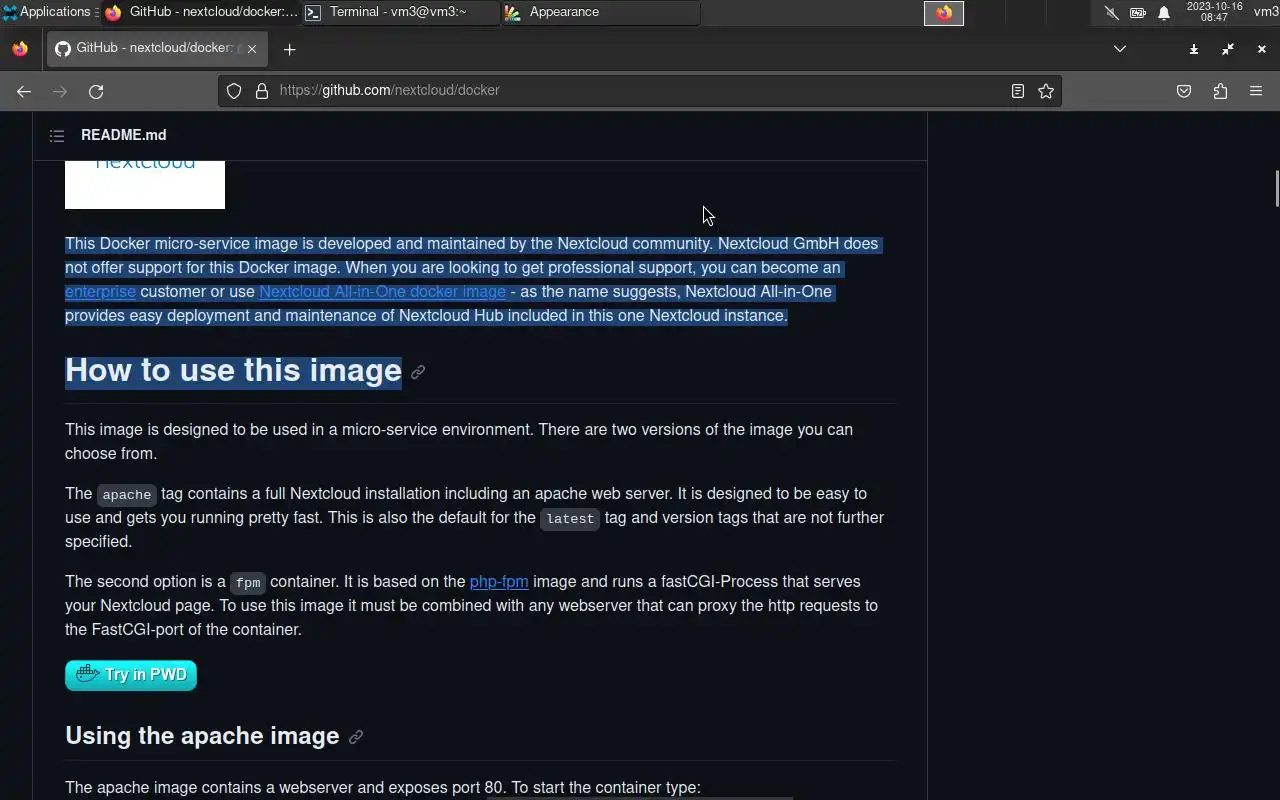Image resolution: width=1280 pixels, height=800 pixels.
Task: Reload the current page
Action: (x=96, y=91)
